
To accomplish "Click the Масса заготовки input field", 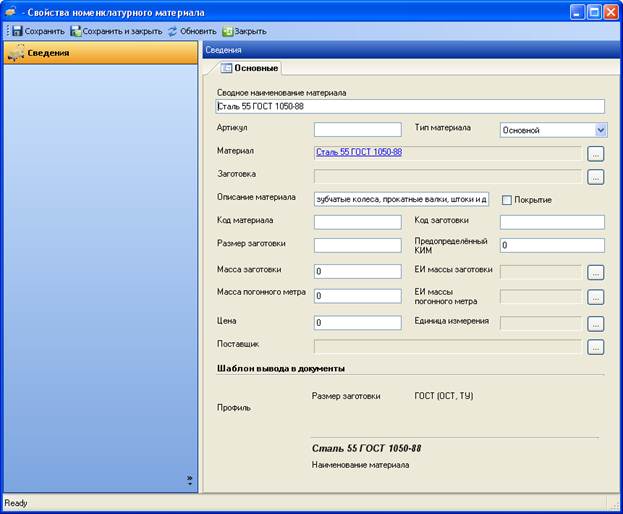I will click(358, 271).
